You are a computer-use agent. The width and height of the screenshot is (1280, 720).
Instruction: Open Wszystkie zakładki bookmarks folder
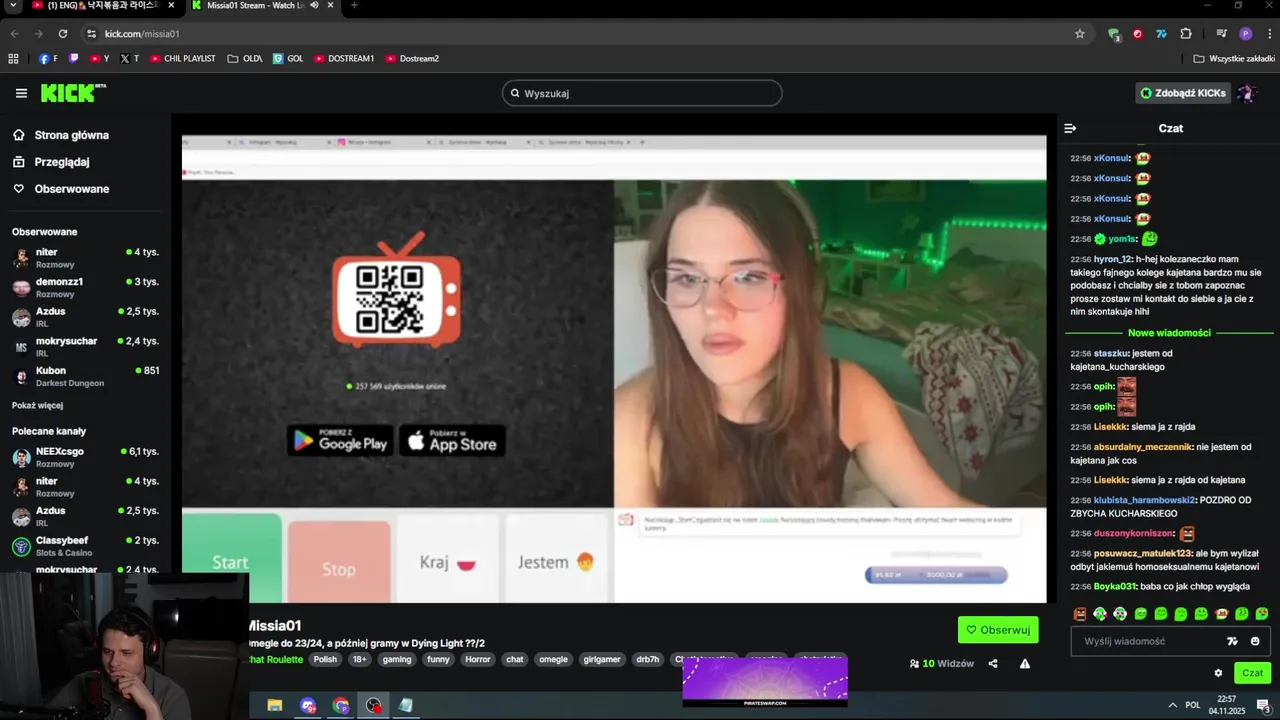click(1233, 59)
